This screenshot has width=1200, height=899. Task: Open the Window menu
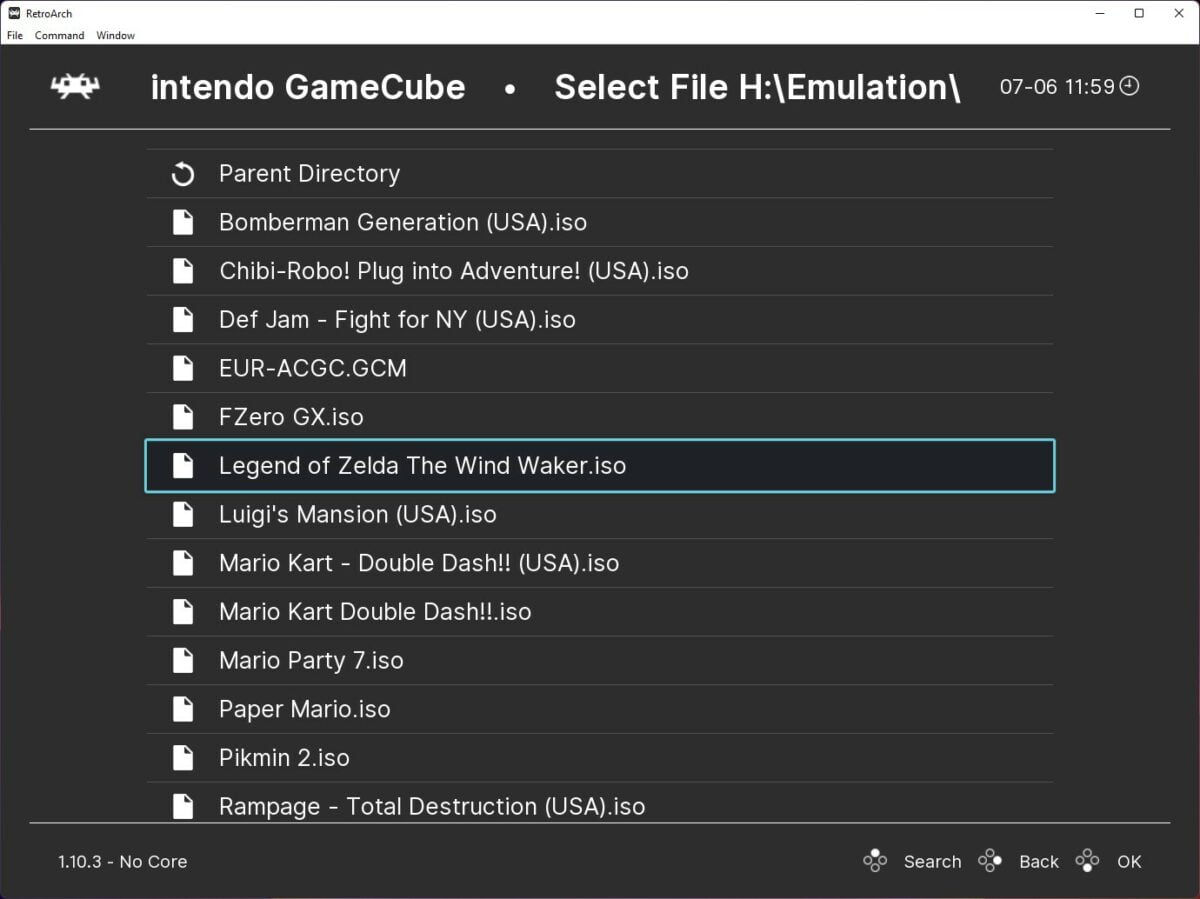(115, 35)
